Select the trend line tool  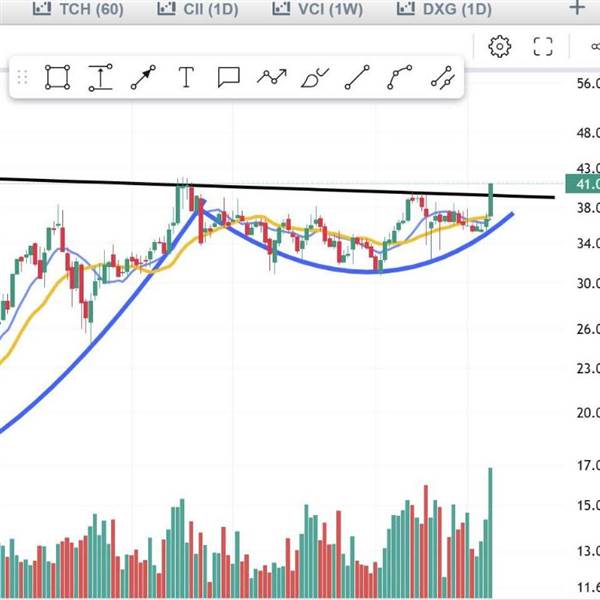pos(357,77)
